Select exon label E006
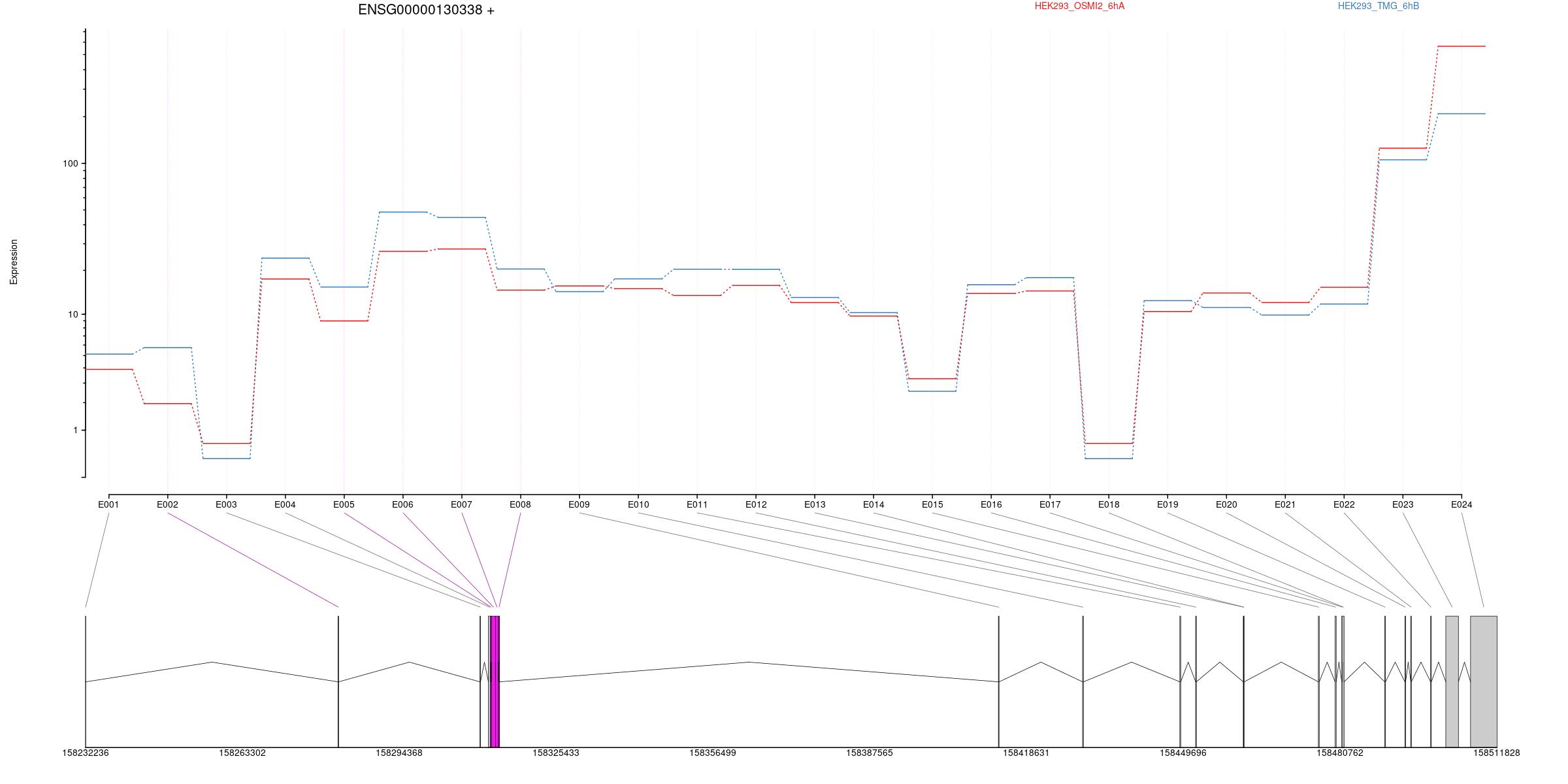 402,504
